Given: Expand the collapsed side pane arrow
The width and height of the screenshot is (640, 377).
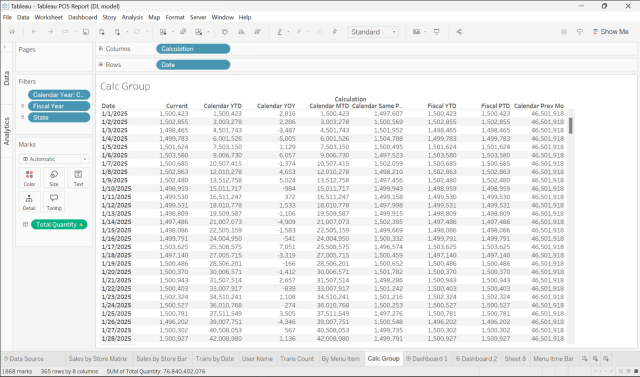Looking at the screenshot, I should (x=5, y=47).
